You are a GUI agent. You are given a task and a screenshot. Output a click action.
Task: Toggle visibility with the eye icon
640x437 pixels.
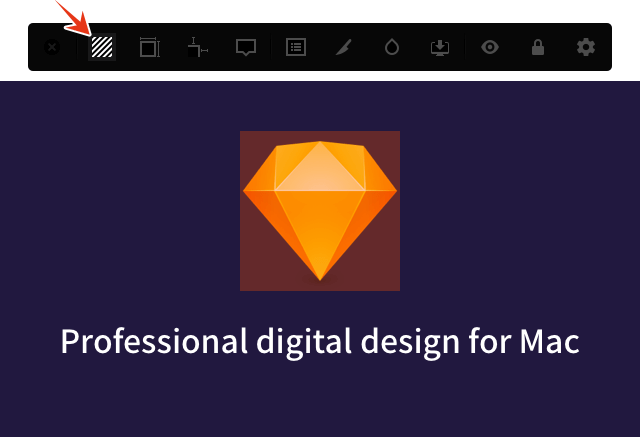click(x=489, y=47)
